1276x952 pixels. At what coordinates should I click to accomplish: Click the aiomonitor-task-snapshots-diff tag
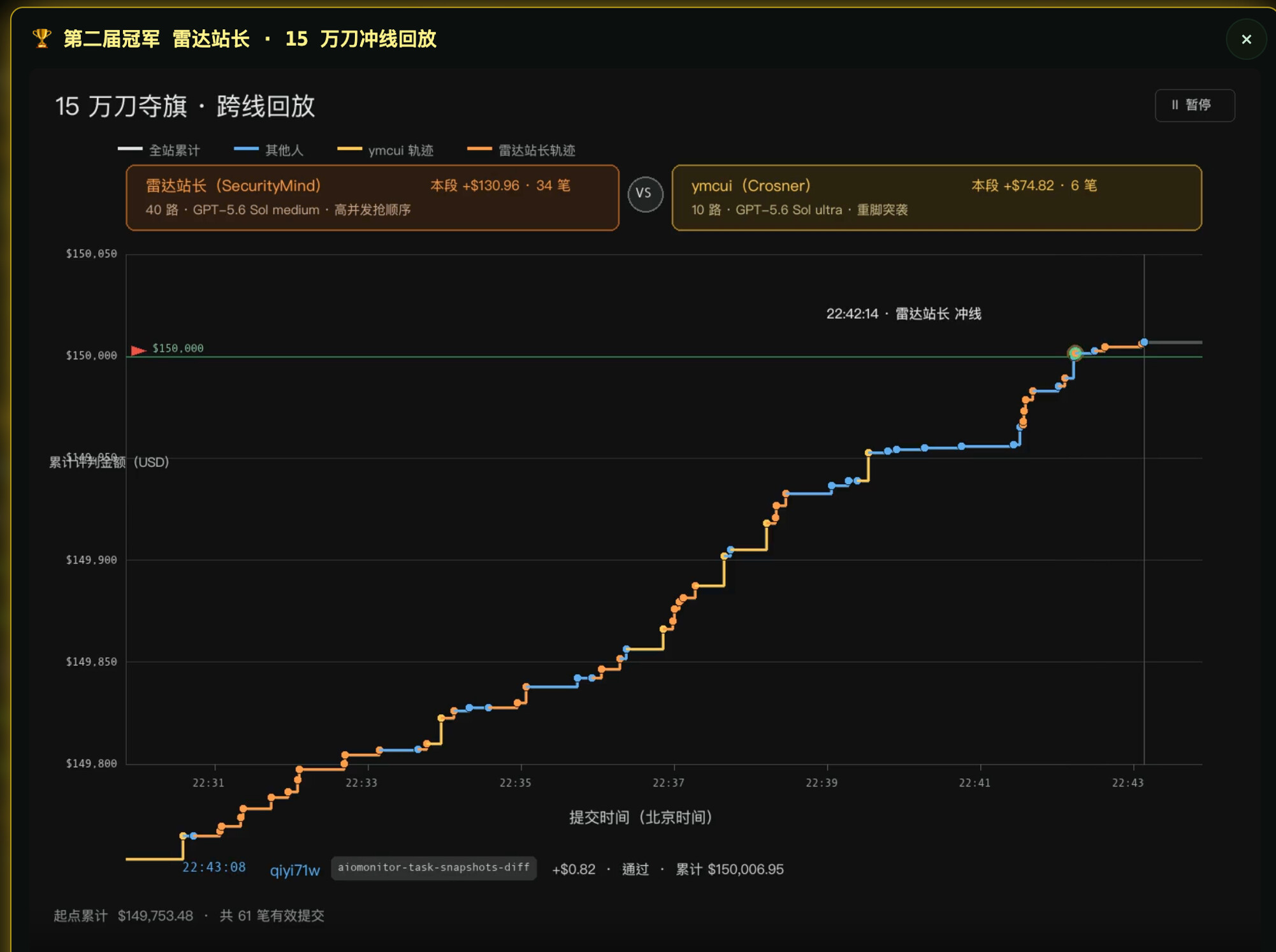(x=433, y=868)
